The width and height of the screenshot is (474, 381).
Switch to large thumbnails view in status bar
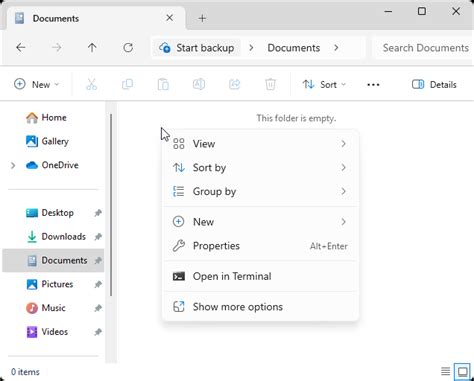pyautogui.click(x=462, y=371)
